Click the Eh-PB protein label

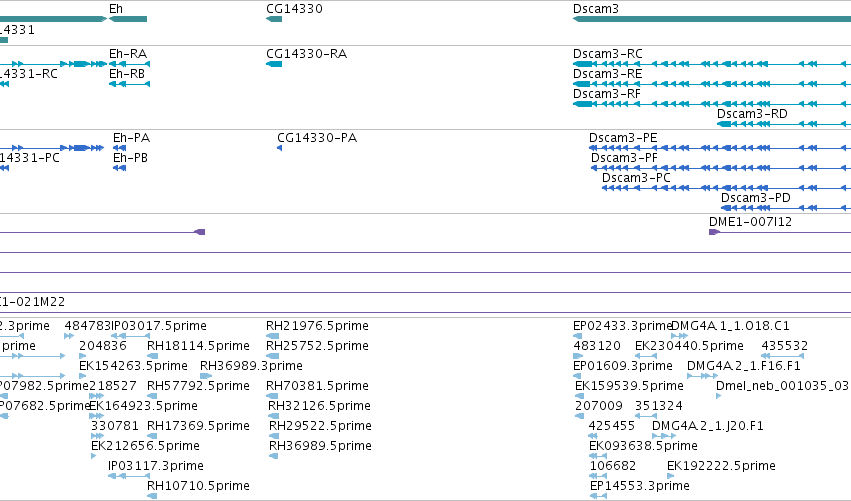tap(130, 158)
